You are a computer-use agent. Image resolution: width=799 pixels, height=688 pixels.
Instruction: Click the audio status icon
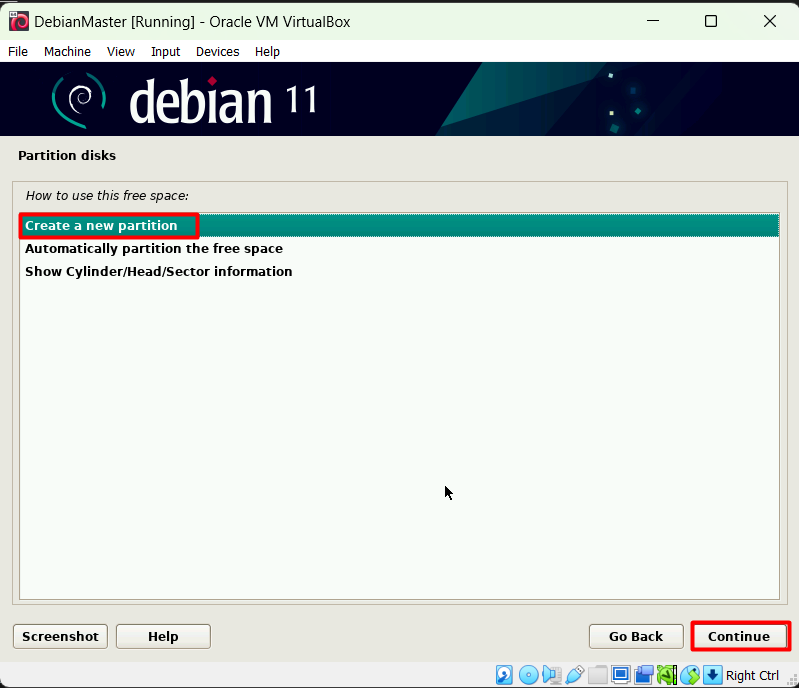[552, 675]
